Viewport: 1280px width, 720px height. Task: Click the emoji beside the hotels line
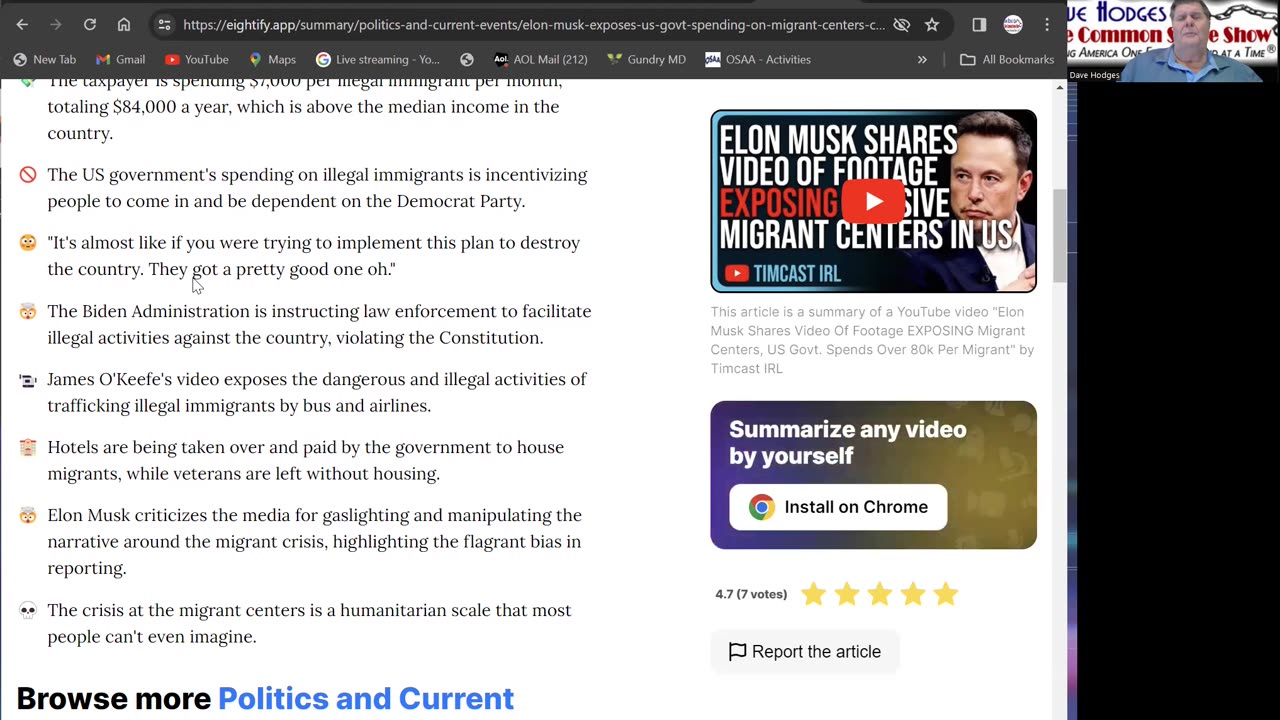pos(28,448)
